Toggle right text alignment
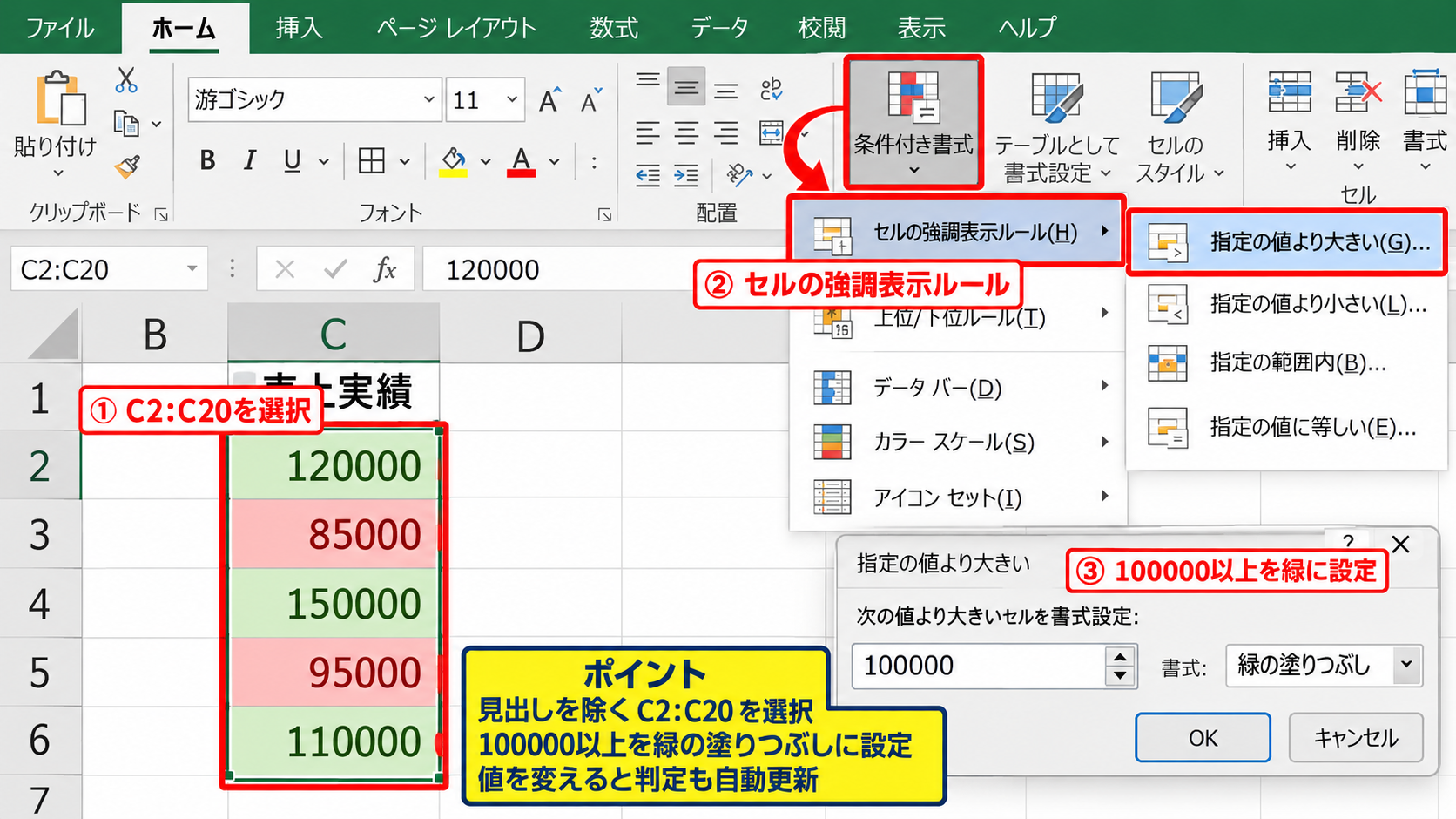This screenshot has height=819, width=1456. [725, 132]
